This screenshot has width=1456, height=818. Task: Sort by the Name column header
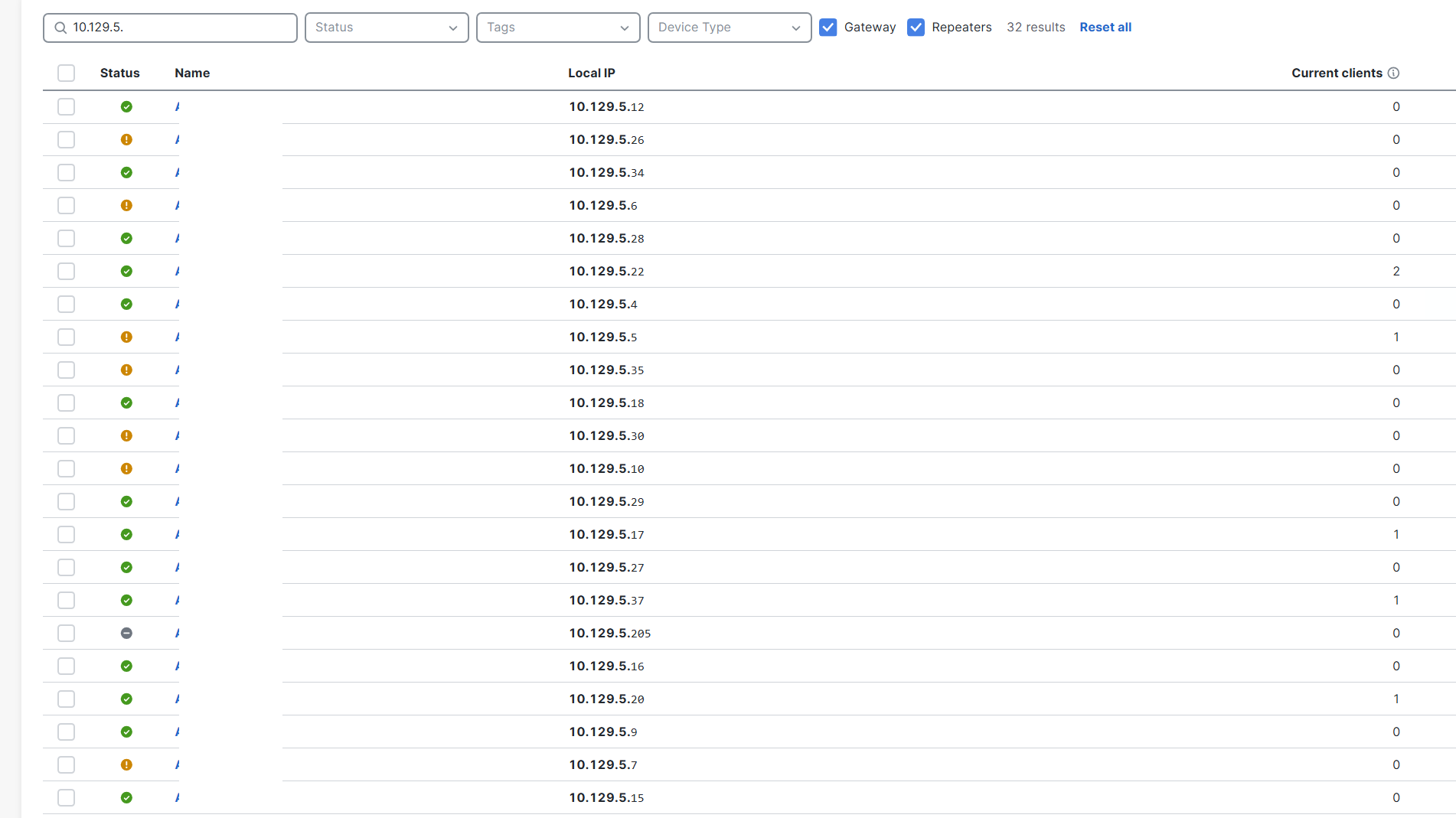191,73
